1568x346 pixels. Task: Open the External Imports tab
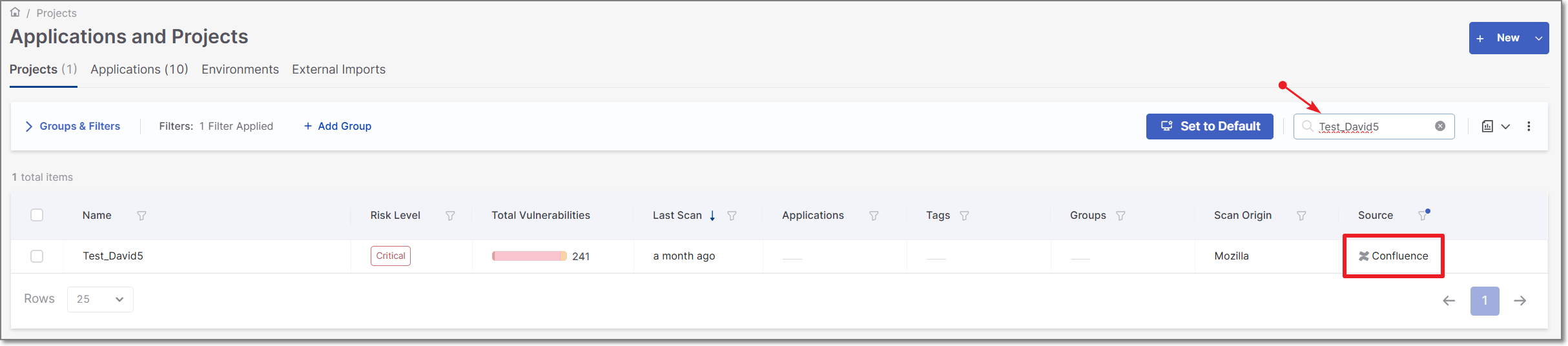(338, 70)
